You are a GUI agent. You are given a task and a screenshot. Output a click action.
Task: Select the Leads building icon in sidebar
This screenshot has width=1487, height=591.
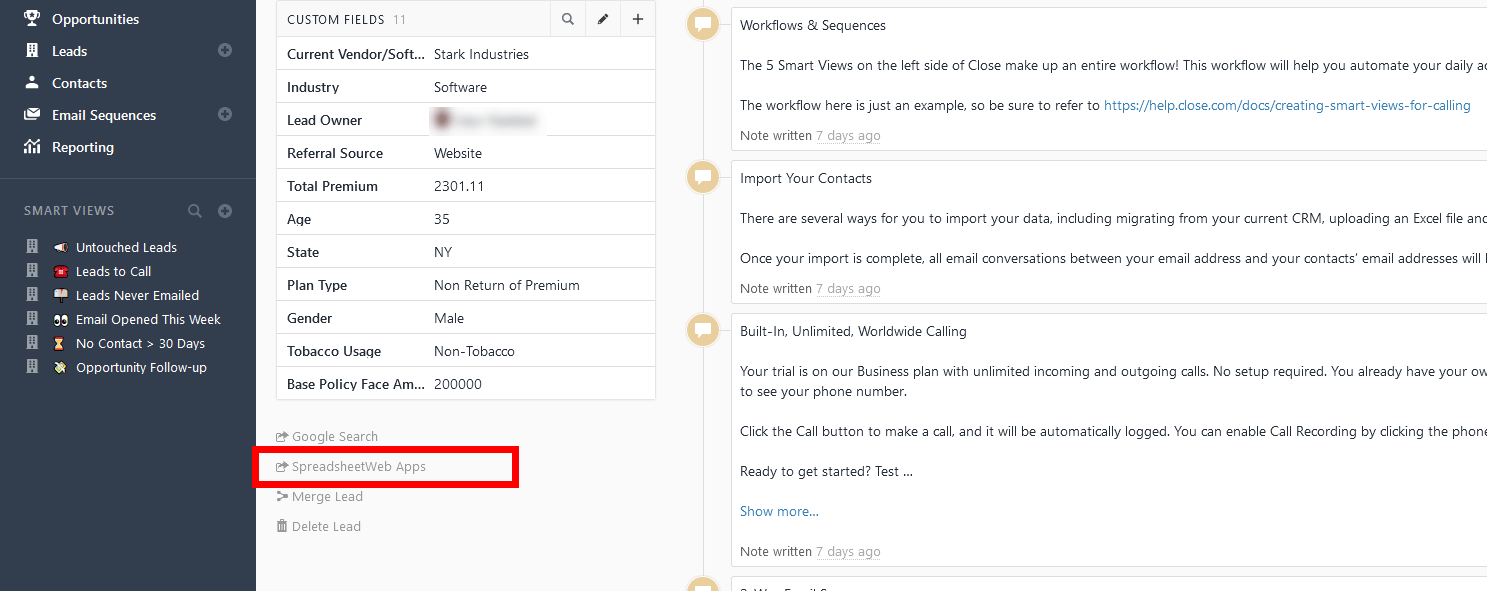coord(32,50)
